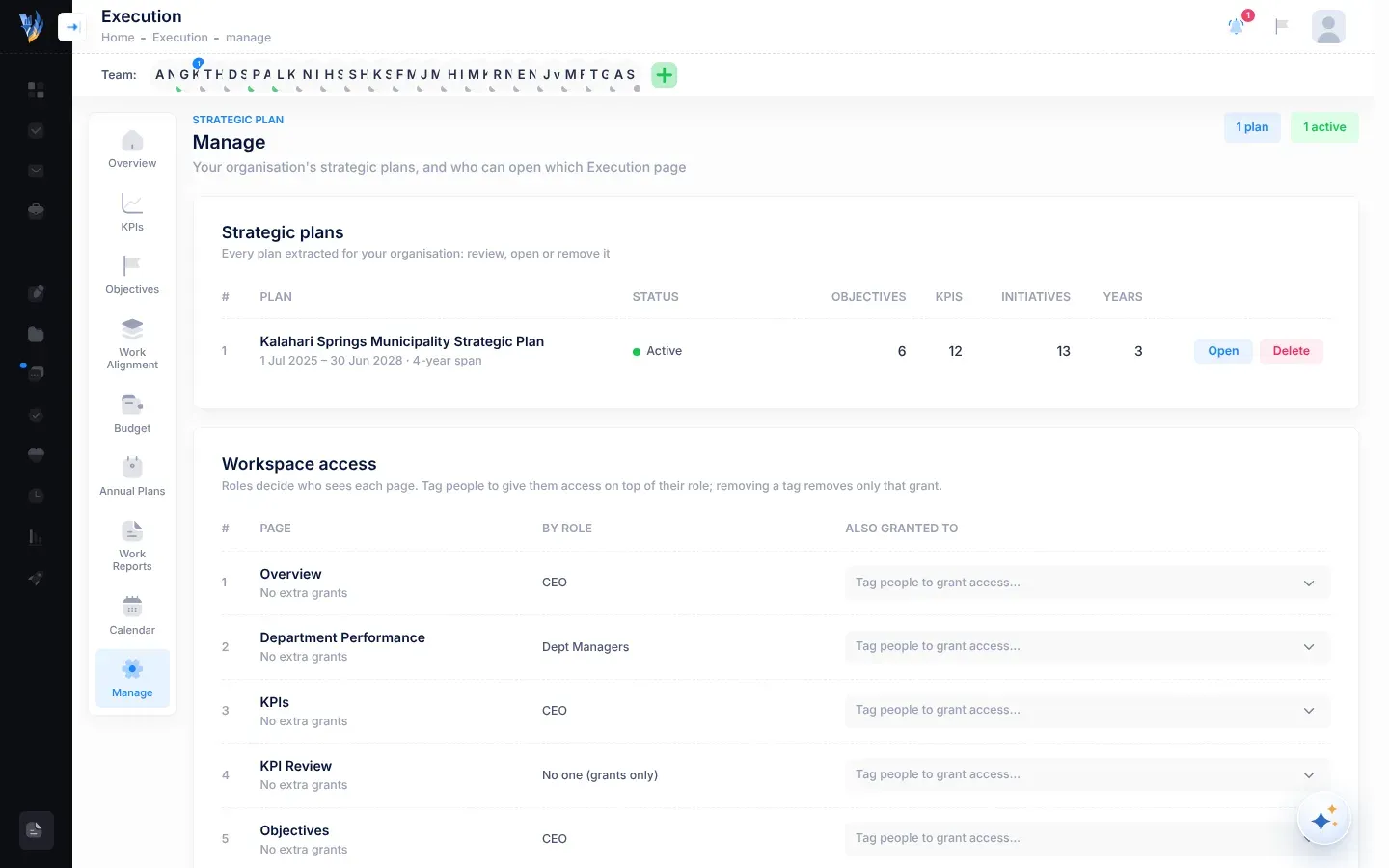Viewport: 1389px width, 868px height.
Task: Expand the collapsed main sidebar arrow
Action: pos(72,27)
